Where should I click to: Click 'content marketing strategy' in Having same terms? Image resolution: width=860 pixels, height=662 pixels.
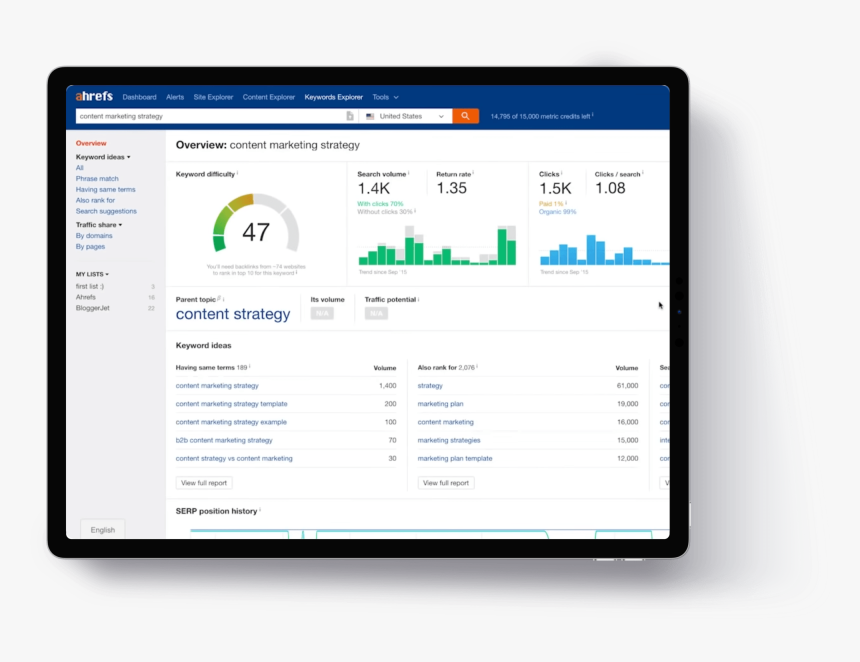point(217,386)
